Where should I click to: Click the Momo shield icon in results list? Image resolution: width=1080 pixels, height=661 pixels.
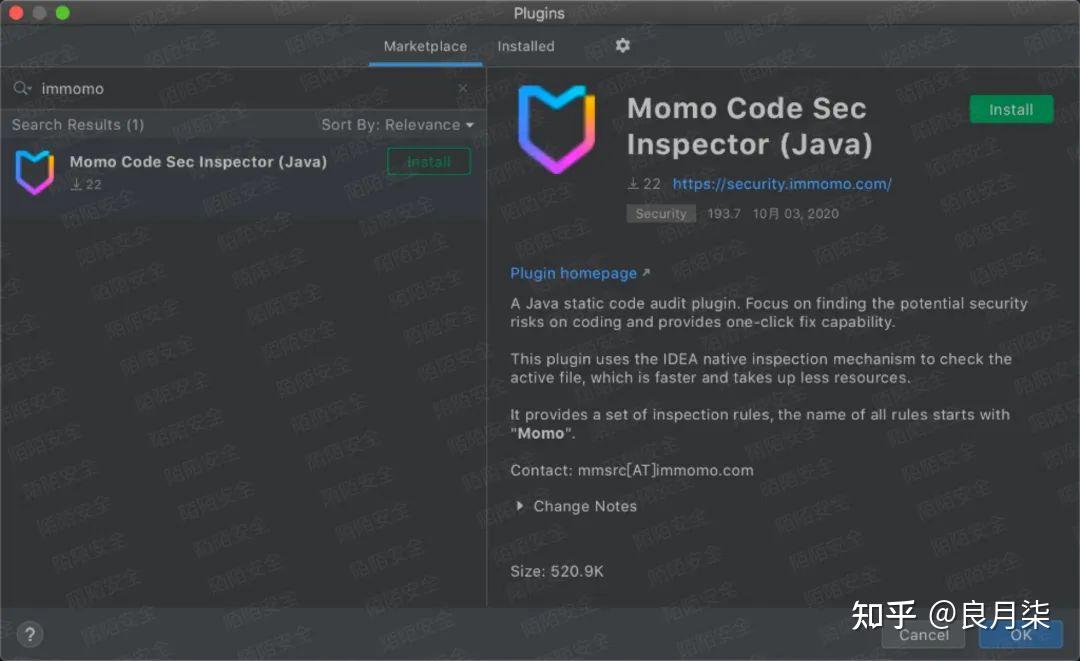[34, 172]
